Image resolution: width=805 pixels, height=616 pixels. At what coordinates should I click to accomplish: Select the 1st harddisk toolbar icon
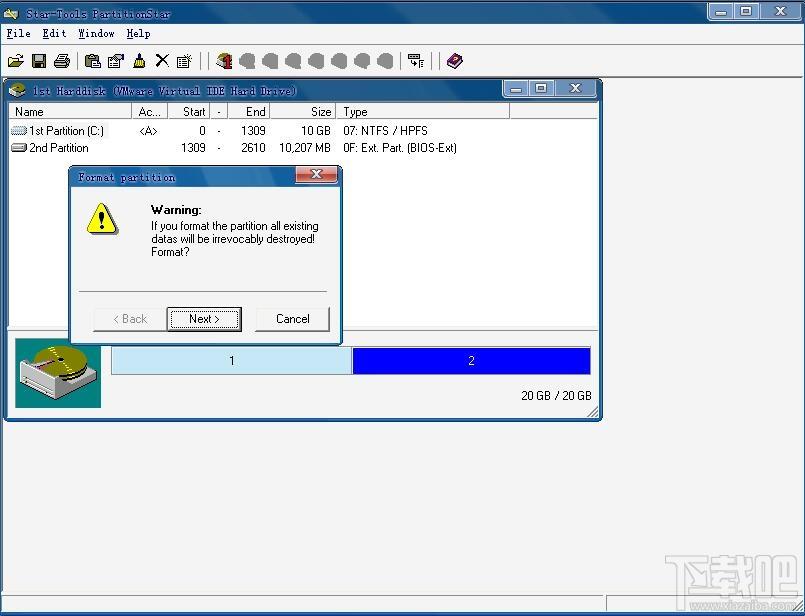pyautogui.click(x=224, y=61)
